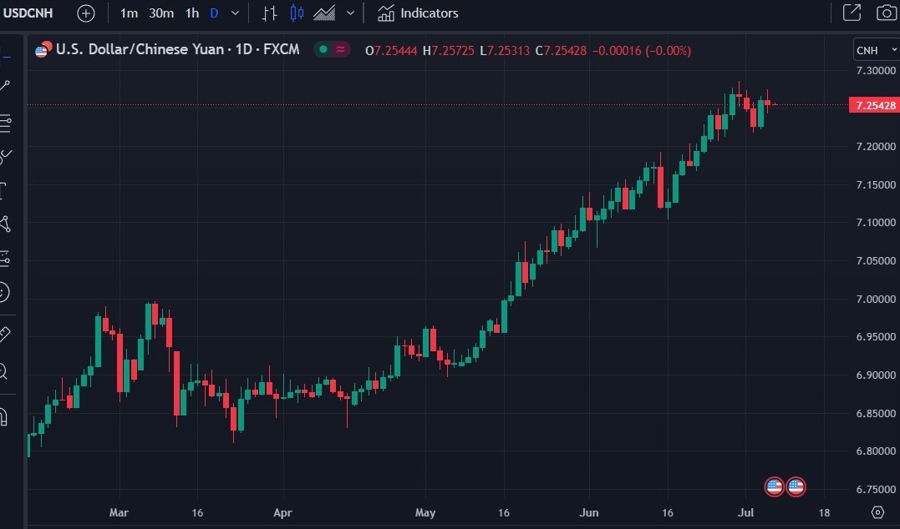Open chart settings gear on time axis
The width and height of the screenshot is (900, 529).
click(x=878, y=512)
